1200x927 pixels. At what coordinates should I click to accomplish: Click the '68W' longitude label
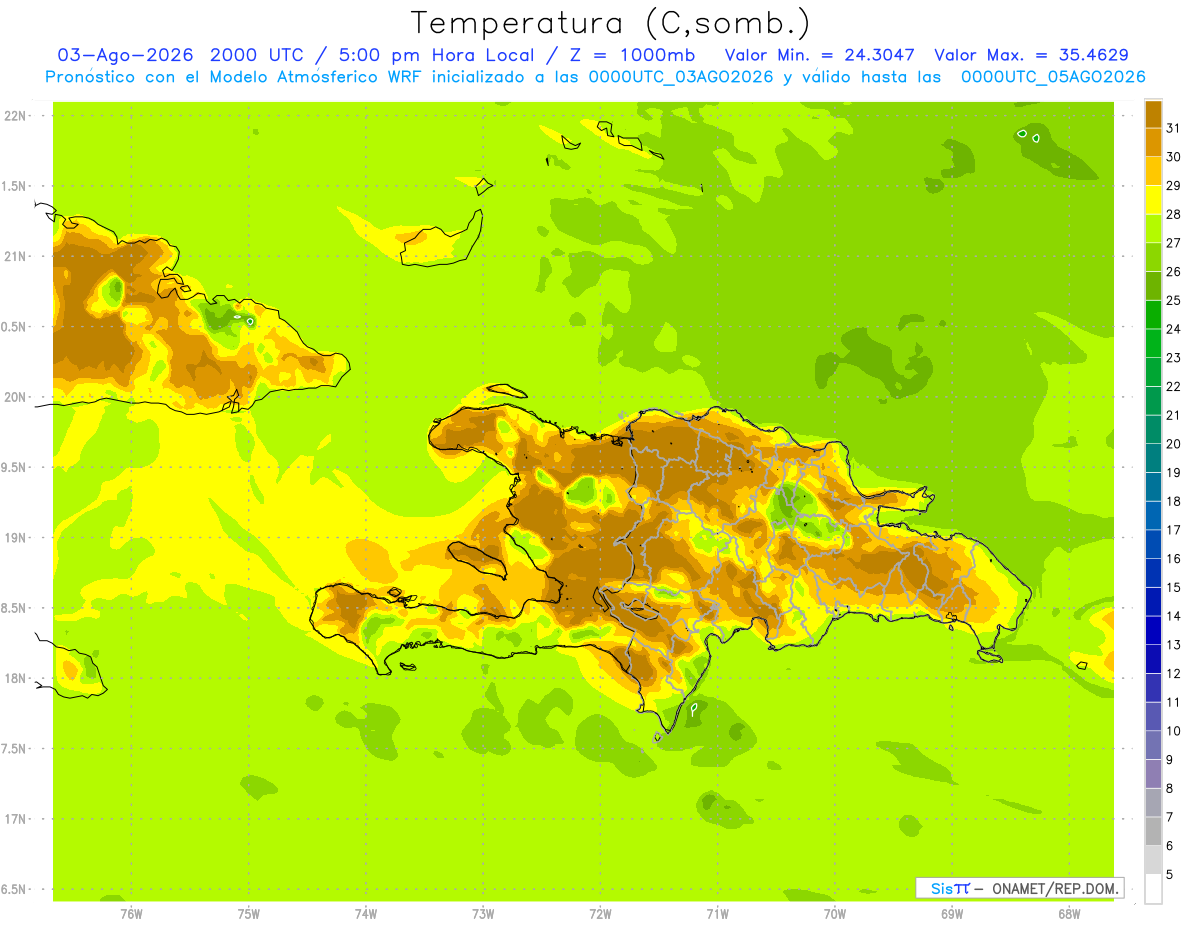[1069, 913]
